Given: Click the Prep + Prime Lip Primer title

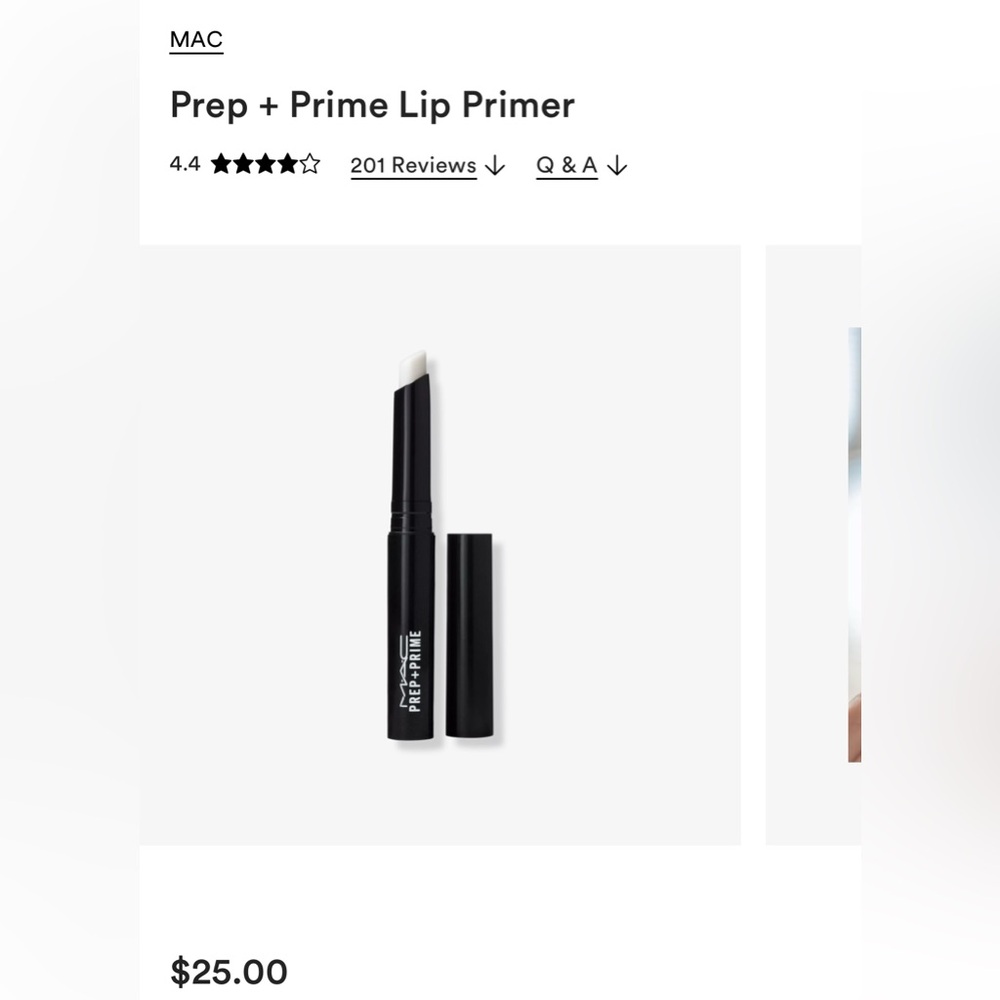Looking at the screenshot, I should click(x=372, y=105).
